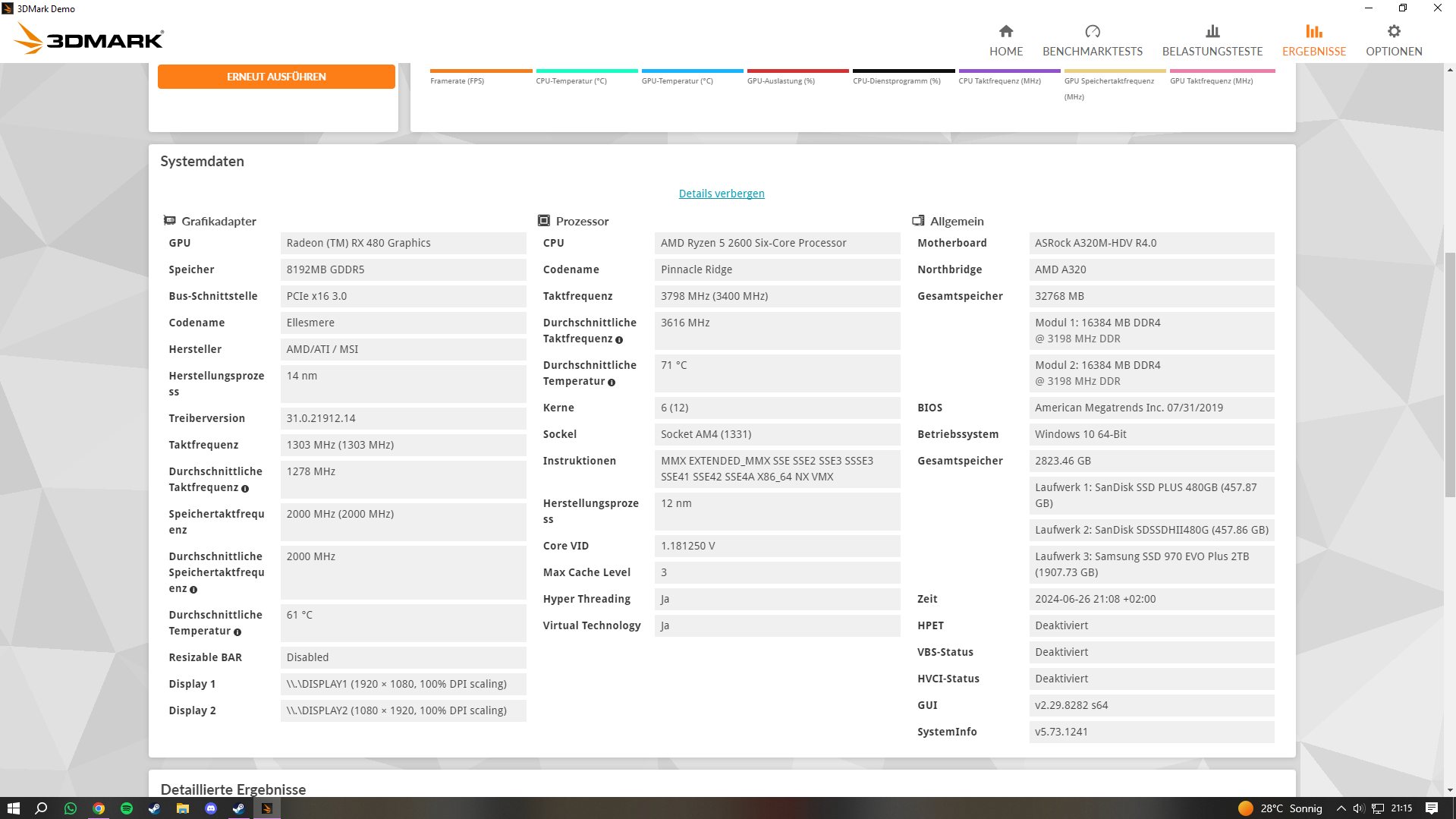1456x819 pixels.
Task: Select Motherboard value ASRock A320M-HDV R4.0
Action: (x=1151, y=243)
